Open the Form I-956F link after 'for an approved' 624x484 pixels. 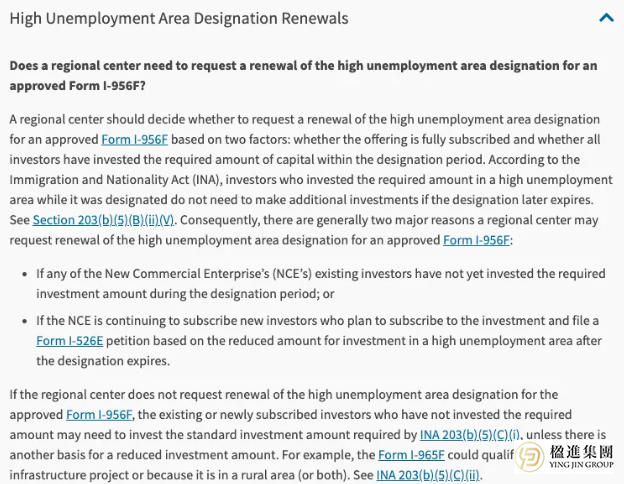click(135, 140)
